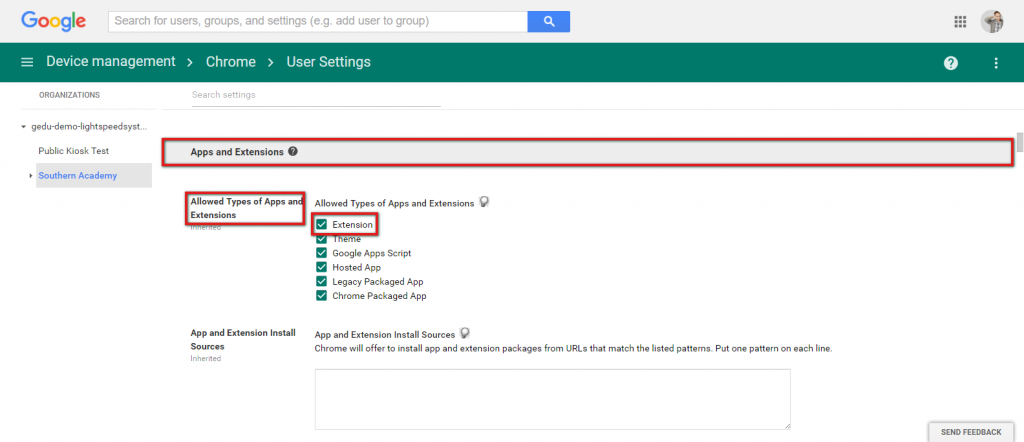Uncheck the Hosted App checkbox
Viewport: 1024px width, 442px height.
click(321, 267)
